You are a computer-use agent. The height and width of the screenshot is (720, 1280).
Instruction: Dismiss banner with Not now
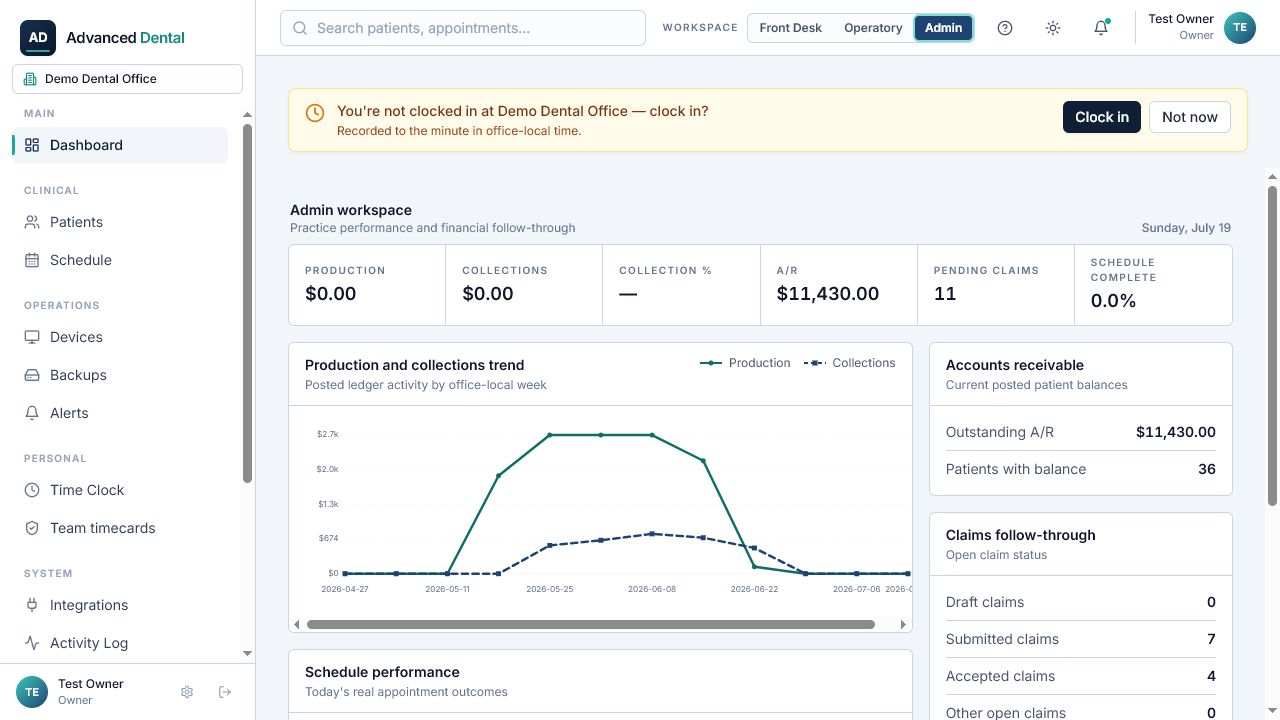(x=1190, y=117)
